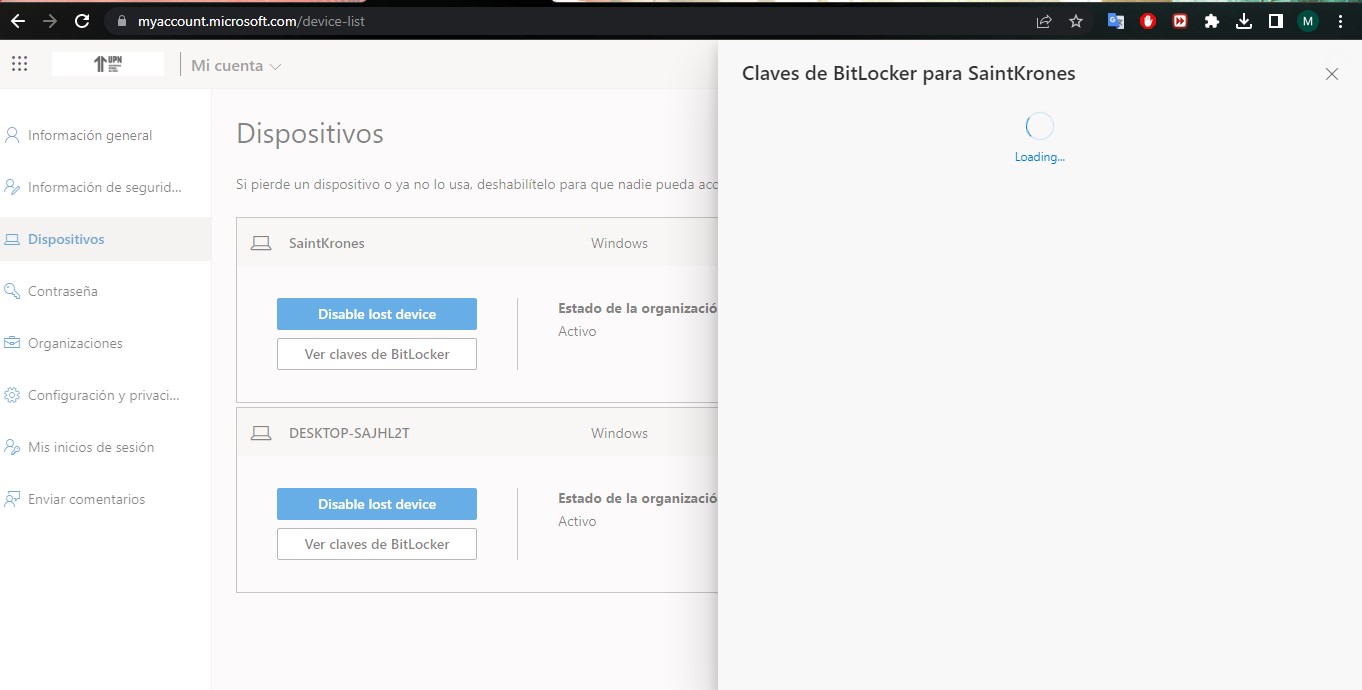Open Contraseña in the sidebar

pos(105,291)
